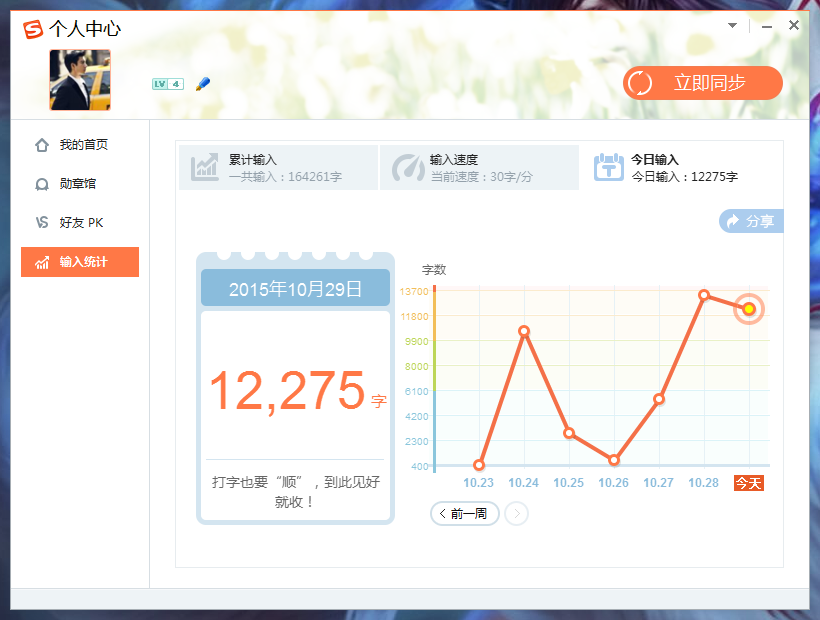Select the 10.27 data point on chart
Image resolution: width=820 pixels, height=620 pixels.
click(x=659, y=399)
